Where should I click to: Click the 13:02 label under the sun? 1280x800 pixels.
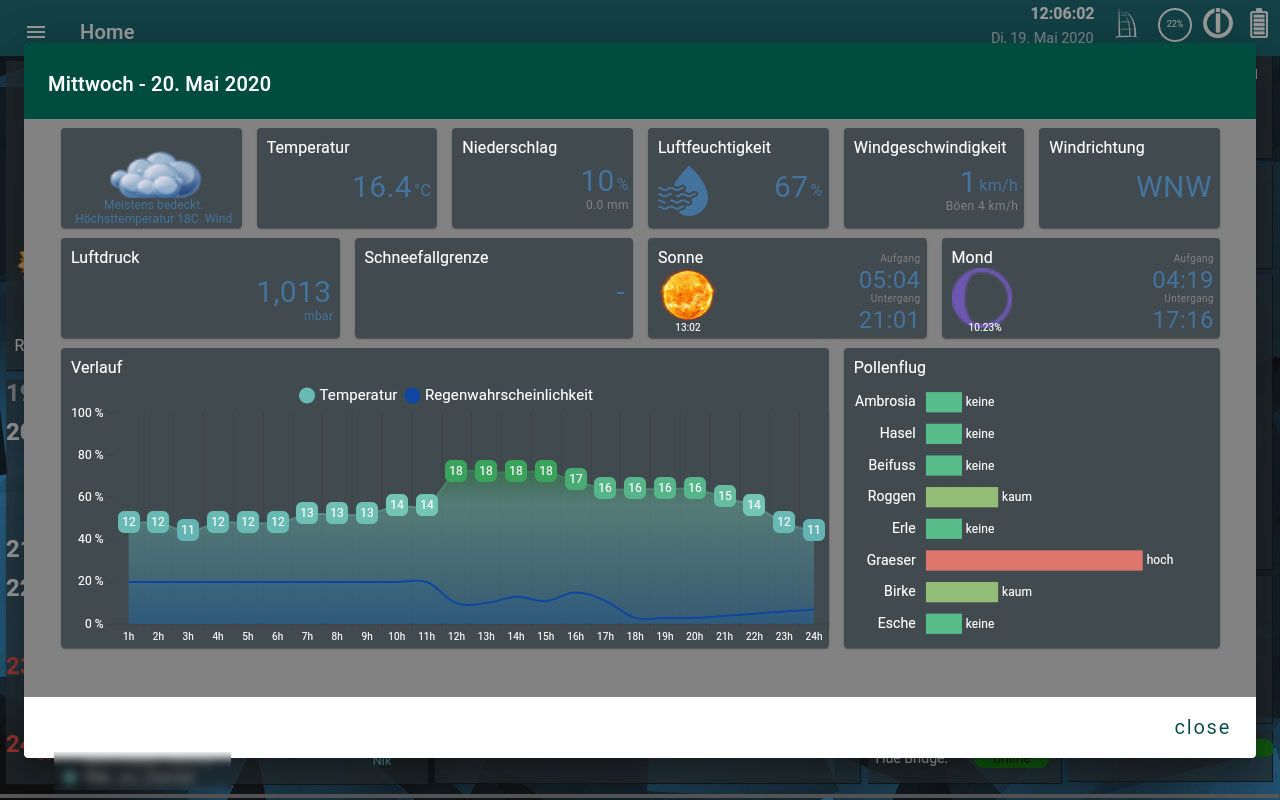pyautogui.click(x=688, y=327)
